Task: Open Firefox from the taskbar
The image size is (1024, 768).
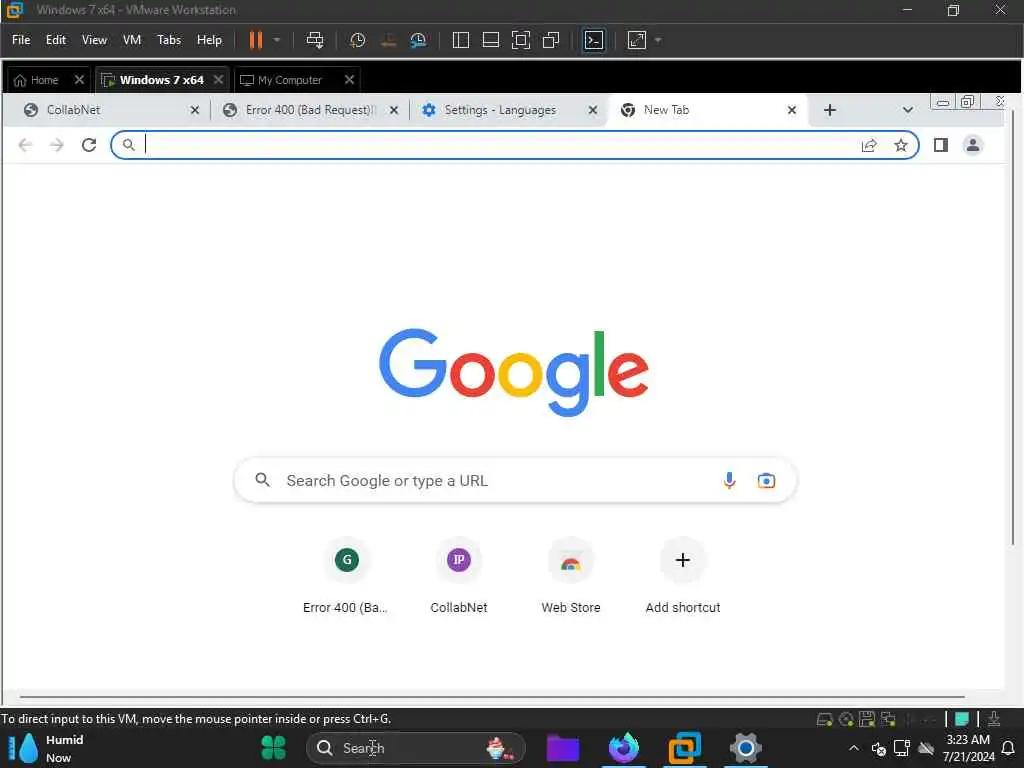Action: coord(624,748)
